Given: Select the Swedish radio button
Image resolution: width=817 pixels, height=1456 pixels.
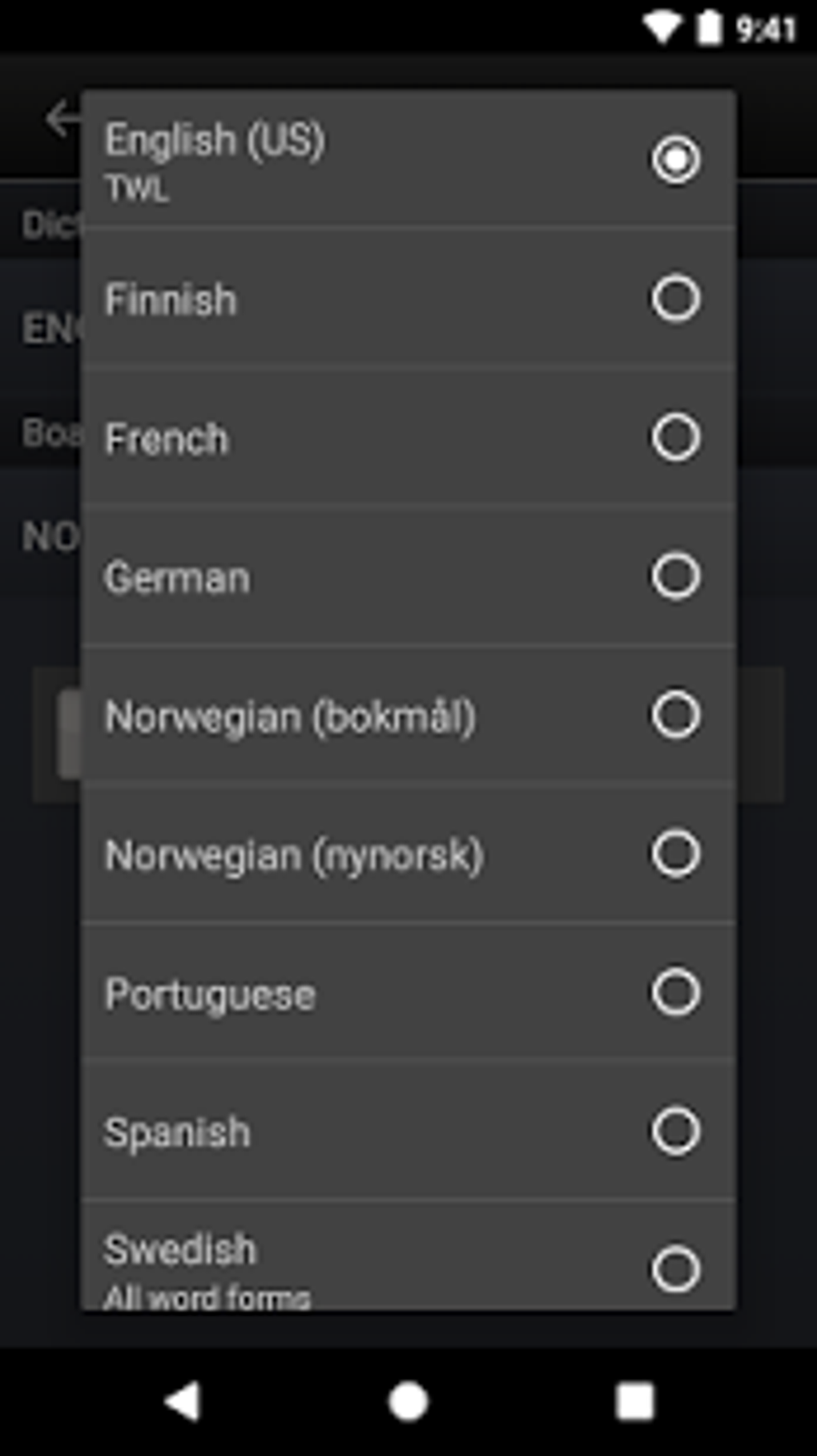Looking at the screenshot, I should click(x=675, y=1269).
